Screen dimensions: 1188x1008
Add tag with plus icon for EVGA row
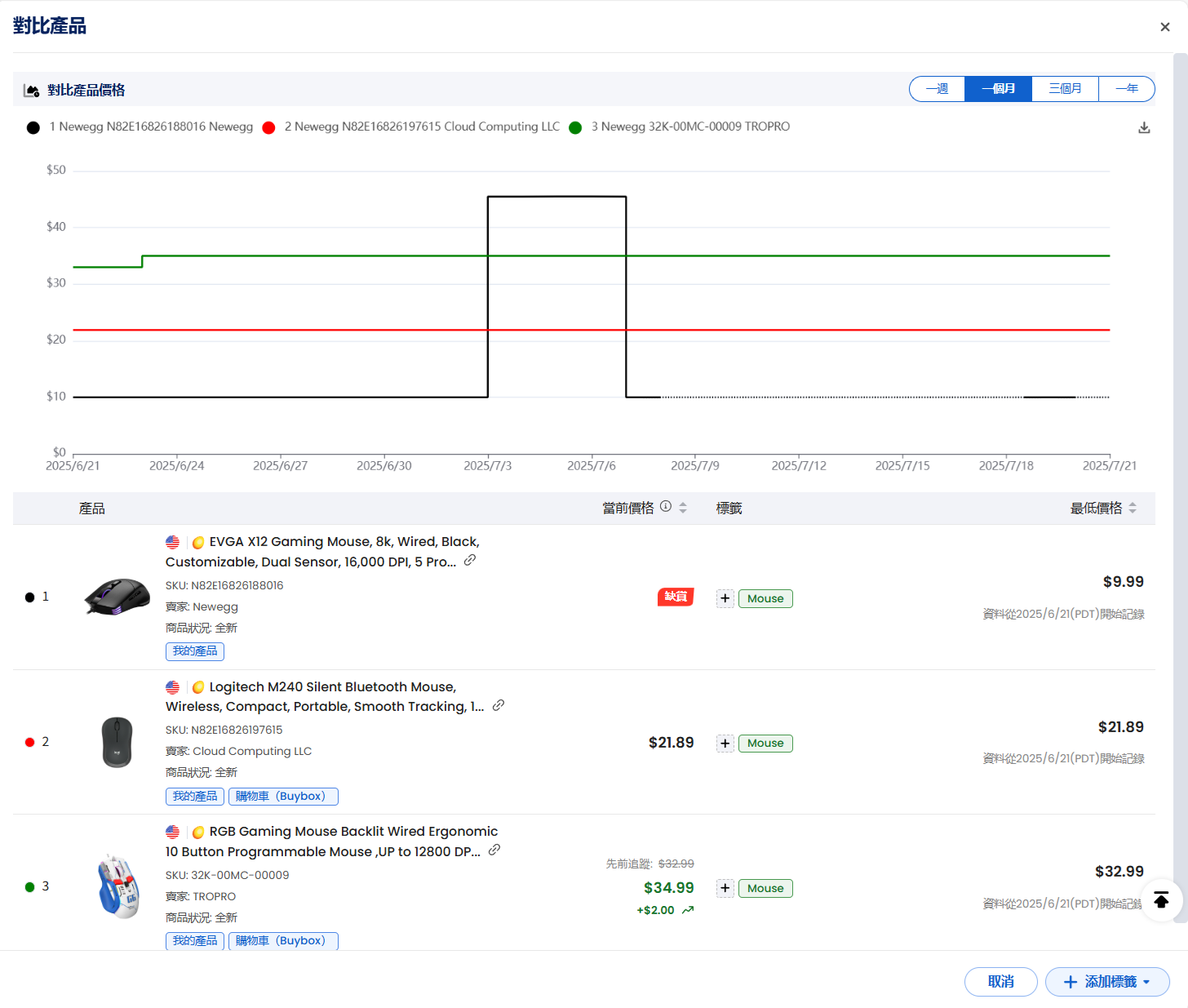[x=725, y=598]
